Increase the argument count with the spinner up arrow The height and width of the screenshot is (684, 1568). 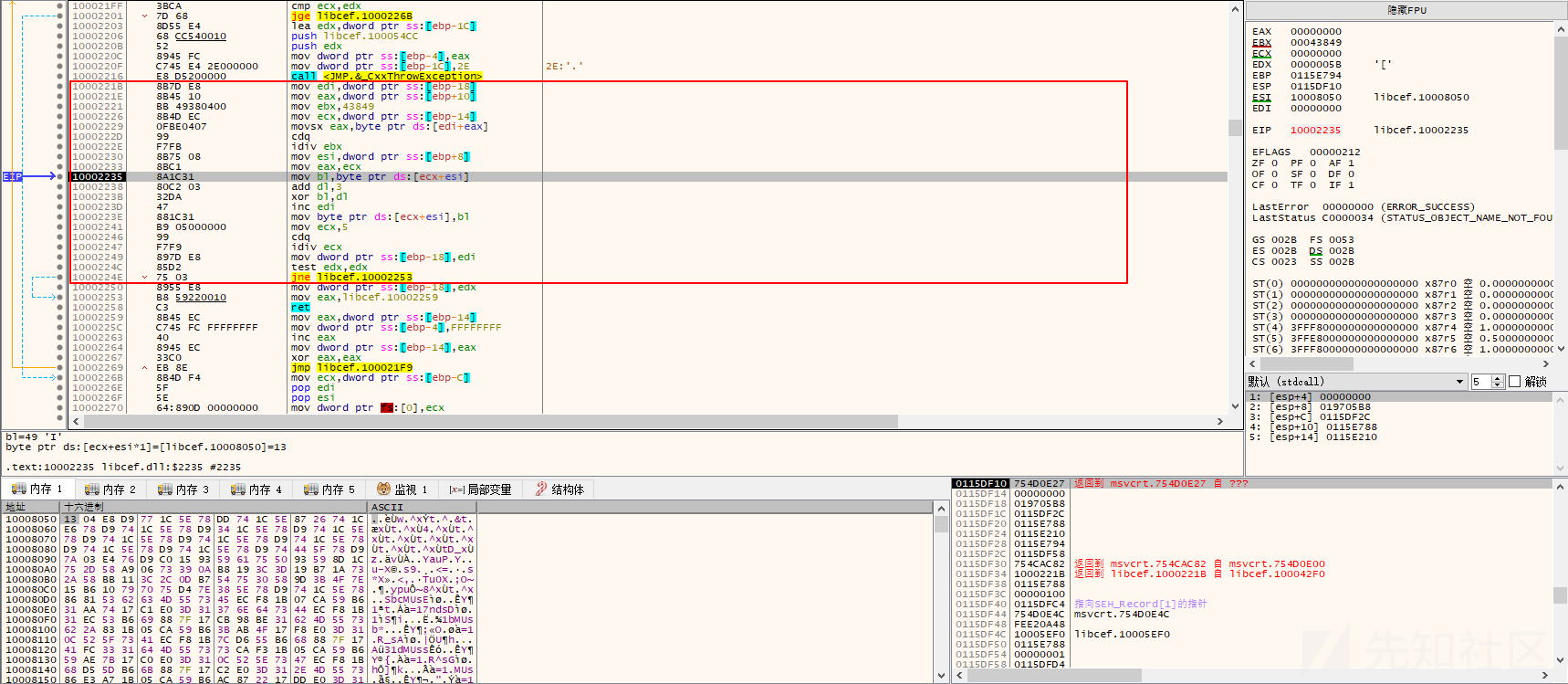(x=1498, y=378)
